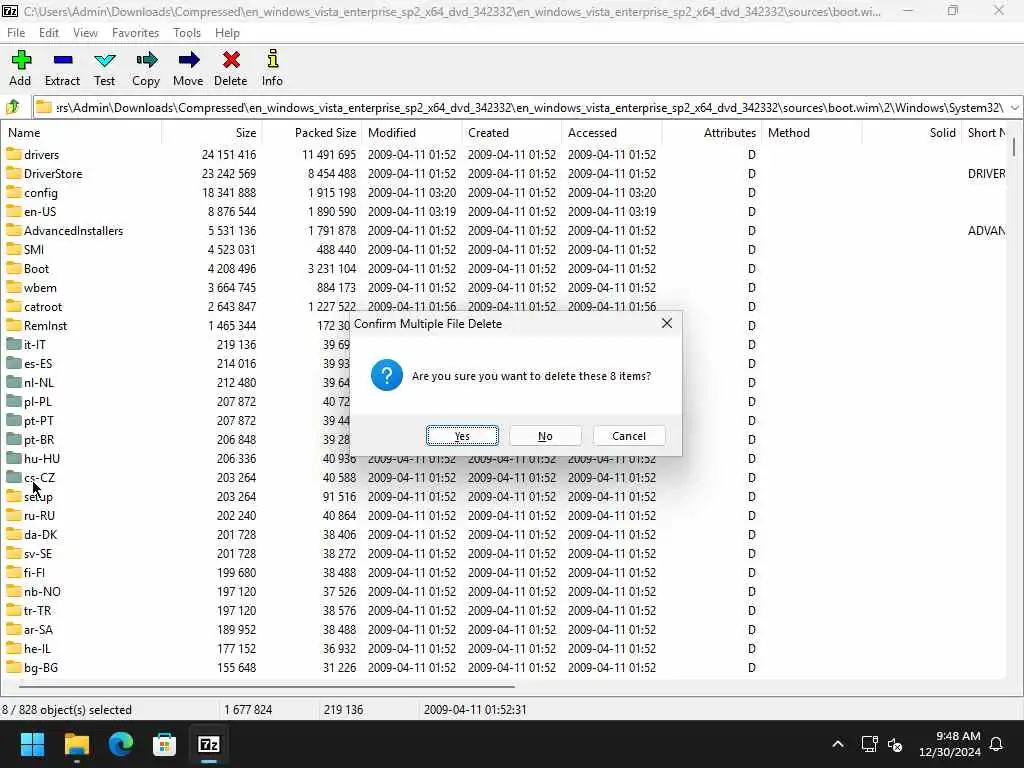Close the Confirm Multiple File Delete dialog

click(667, 323)
